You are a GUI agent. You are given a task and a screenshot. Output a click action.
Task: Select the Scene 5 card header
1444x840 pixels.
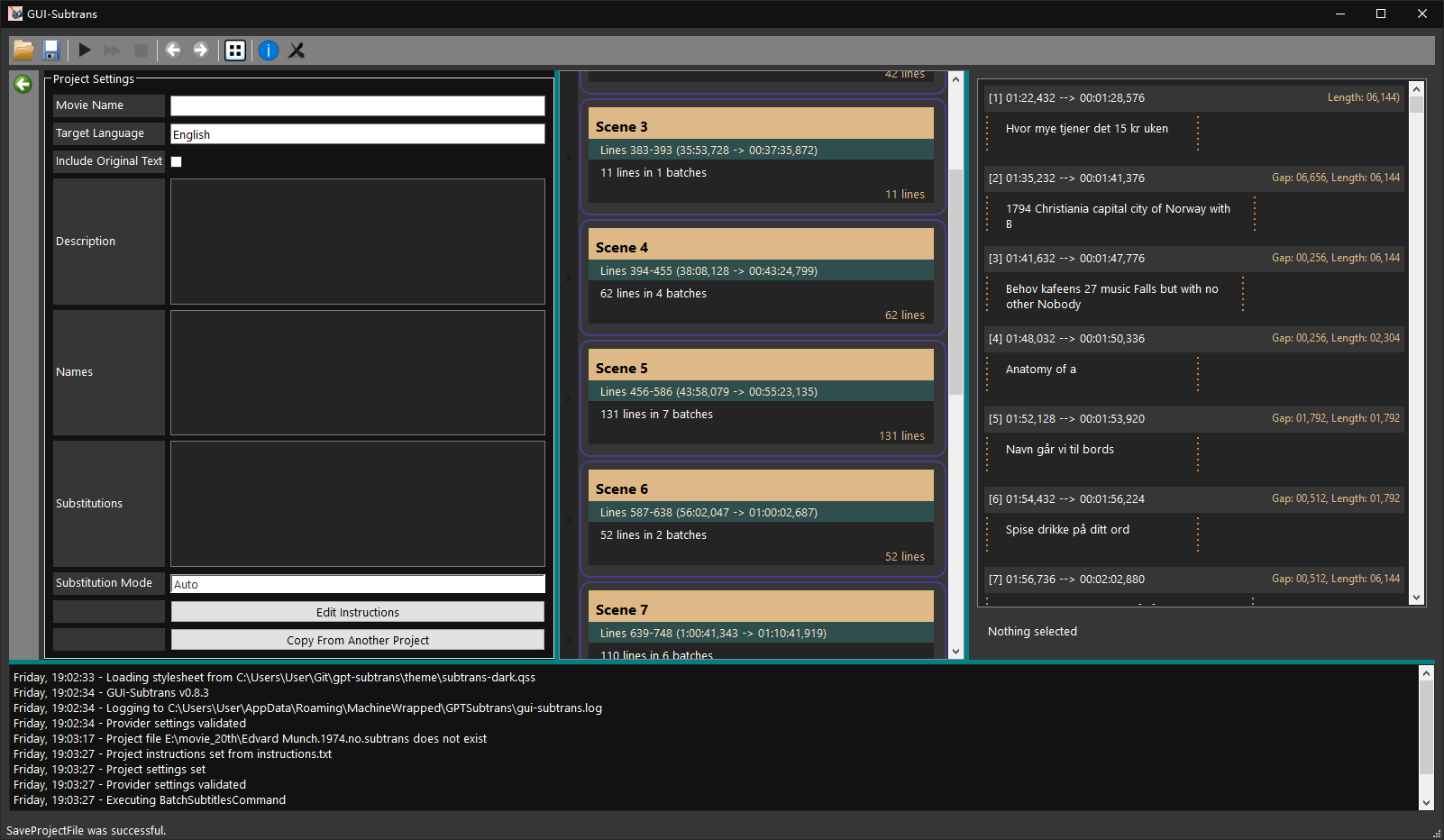[761, 366]
